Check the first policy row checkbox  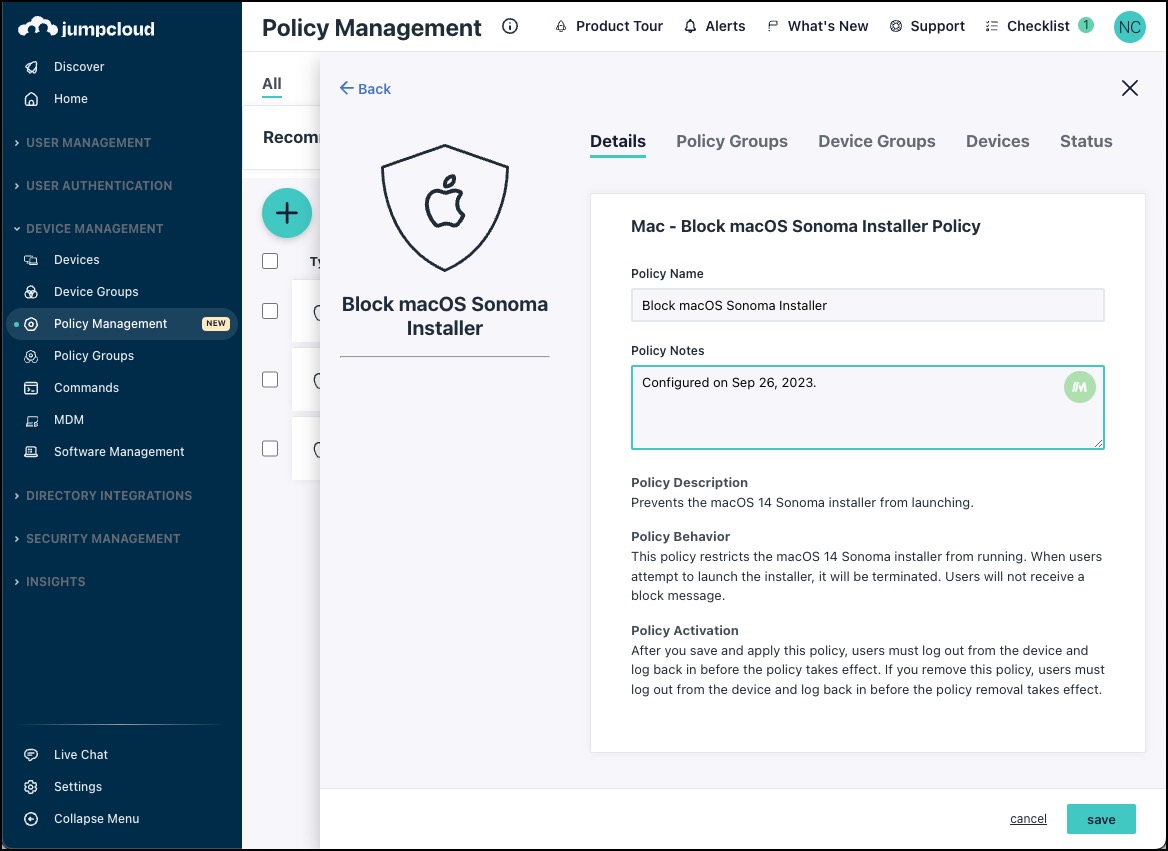coord(269,310)
